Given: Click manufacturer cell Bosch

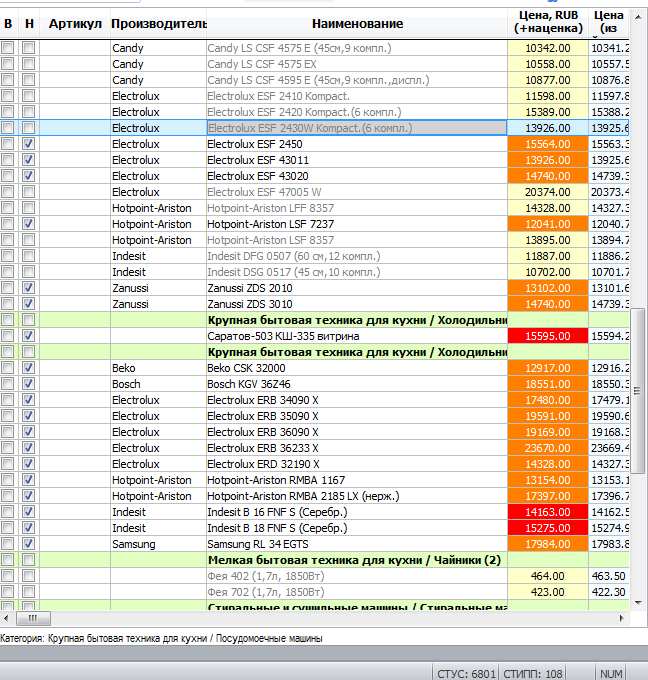Looking at the screenshot, I should click(x=158, y=384).
